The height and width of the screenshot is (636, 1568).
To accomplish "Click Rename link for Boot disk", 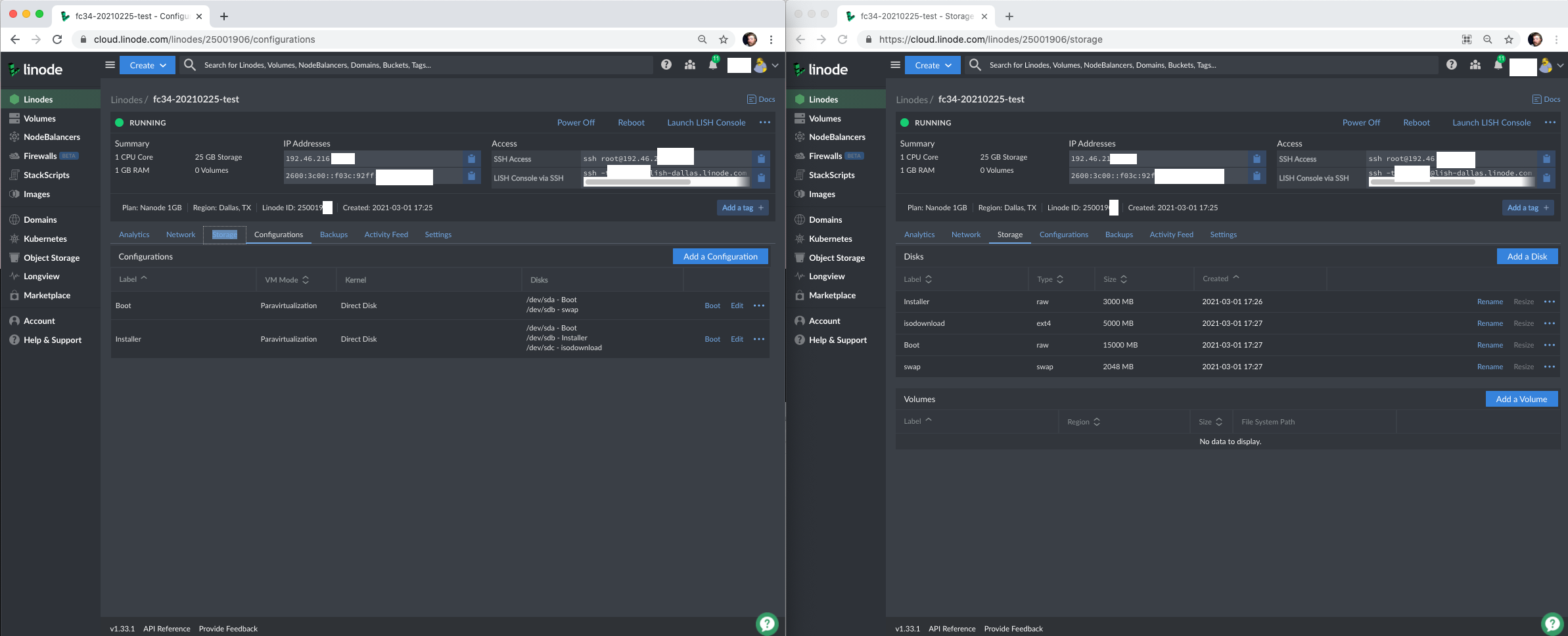I will click(x=1490, y=345).
